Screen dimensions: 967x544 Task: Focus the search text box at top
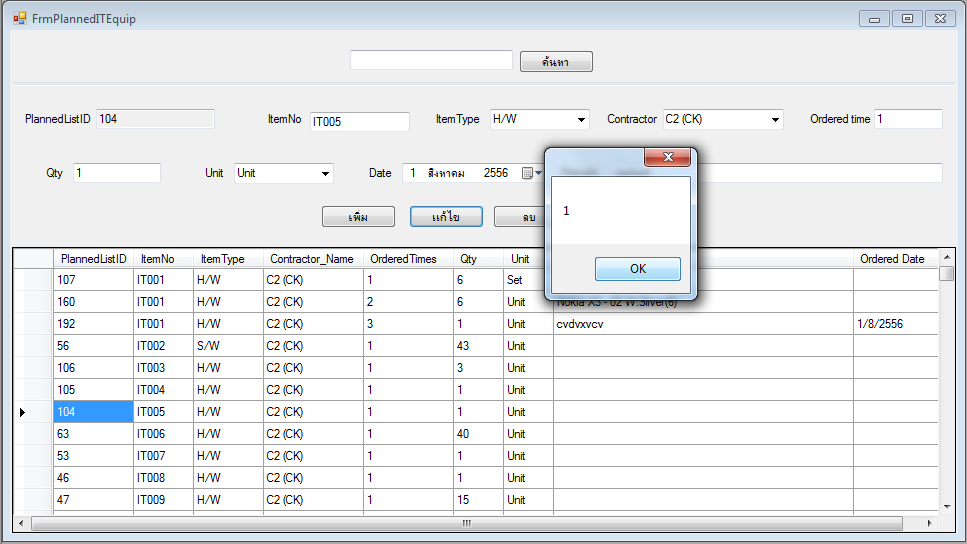[x=431, y=61]
